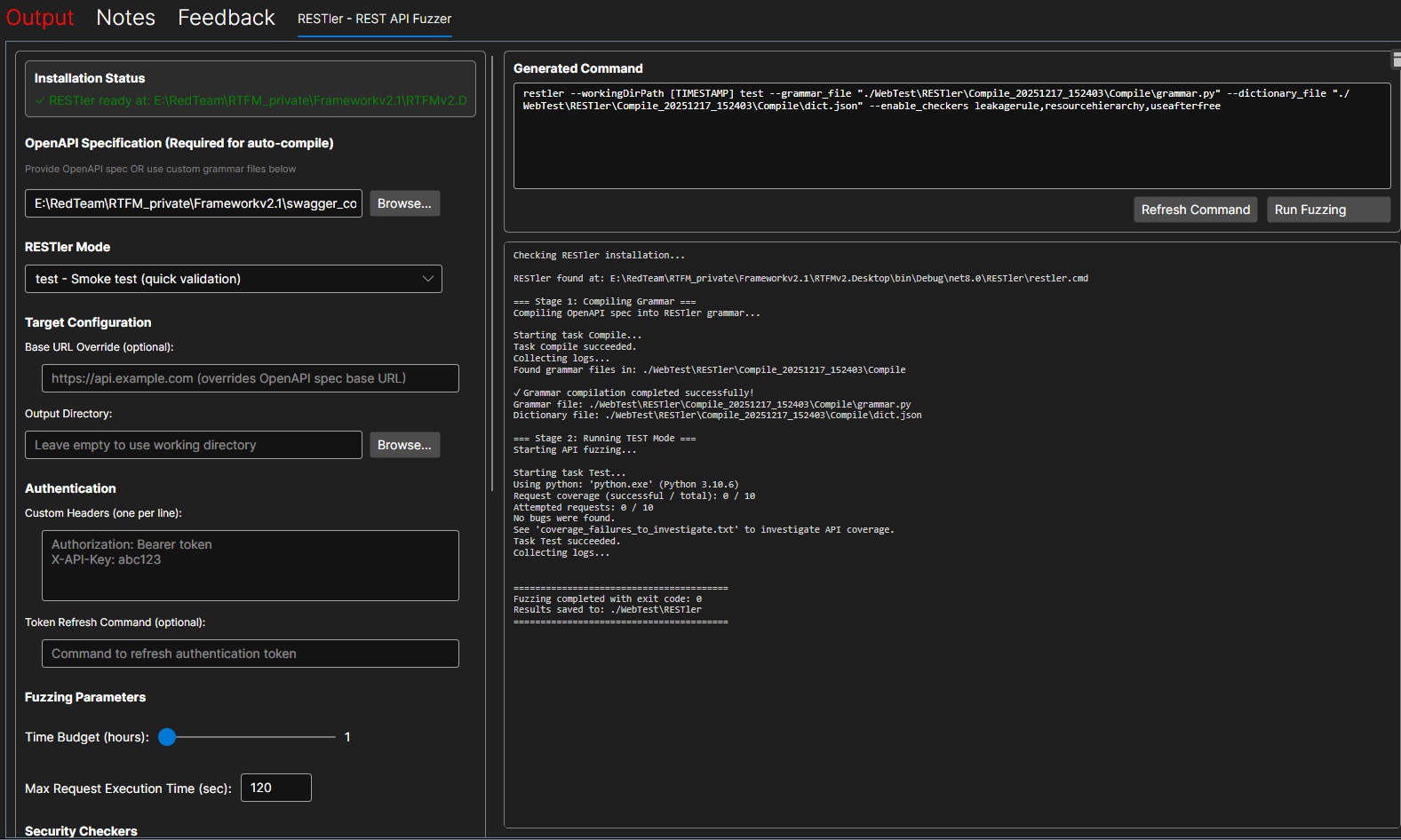Browse for the output directory

[x=404, y=445]
